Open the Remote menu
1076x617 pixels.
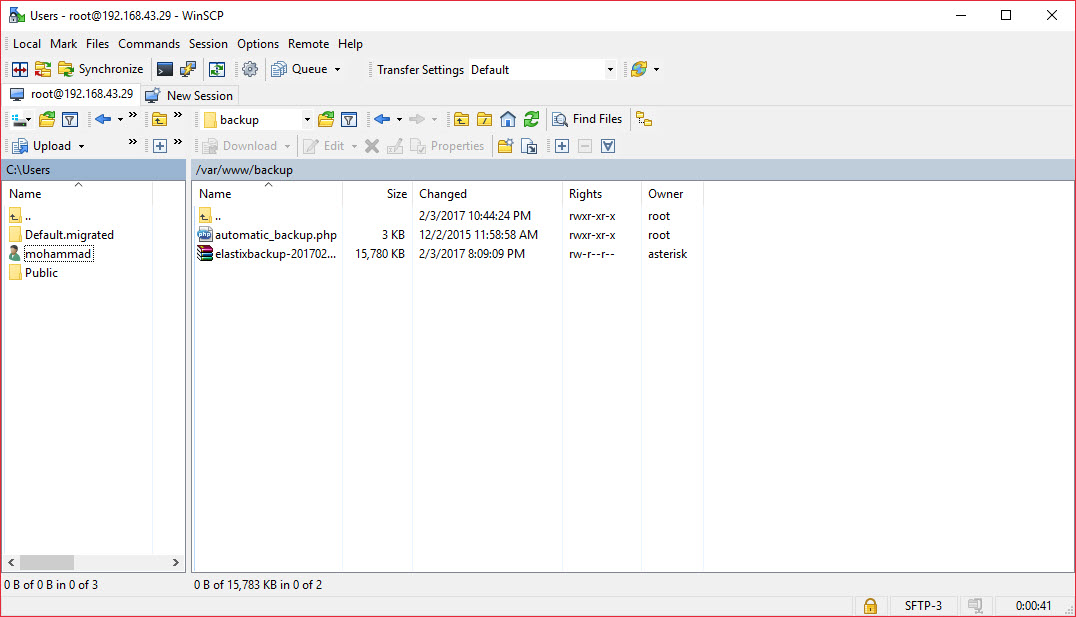(x=308, y=44)
